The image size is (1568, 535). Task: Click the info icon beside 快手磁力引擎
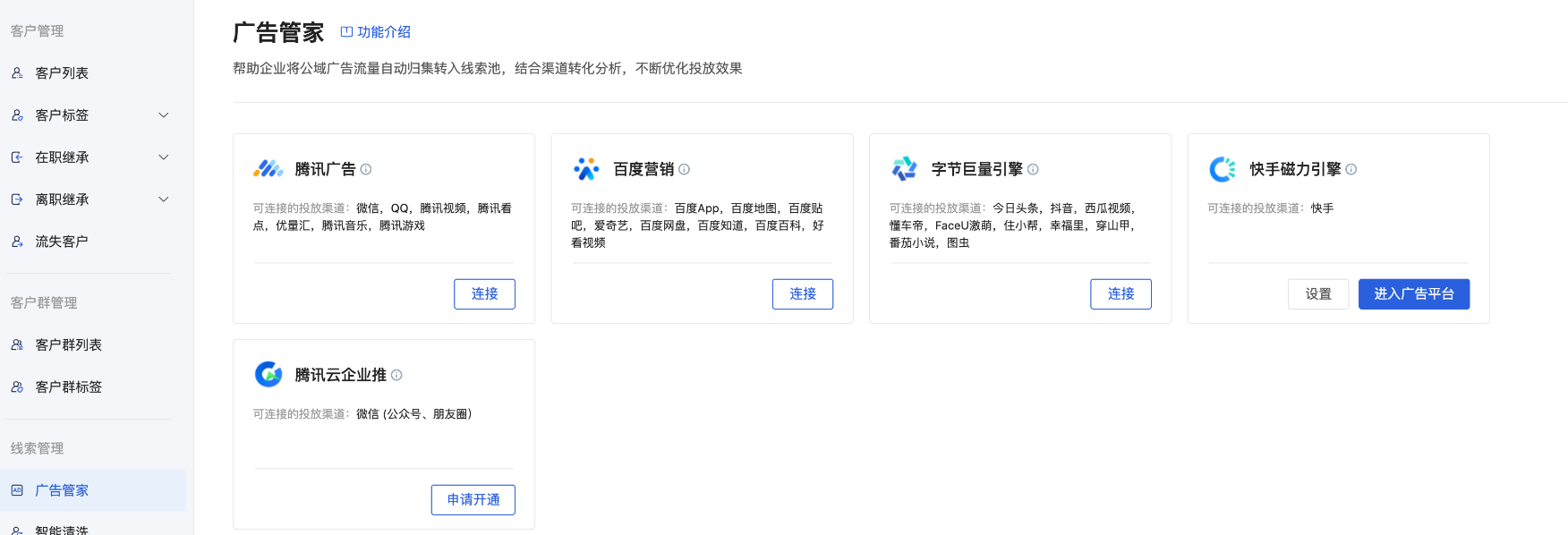coord(1351,169)
